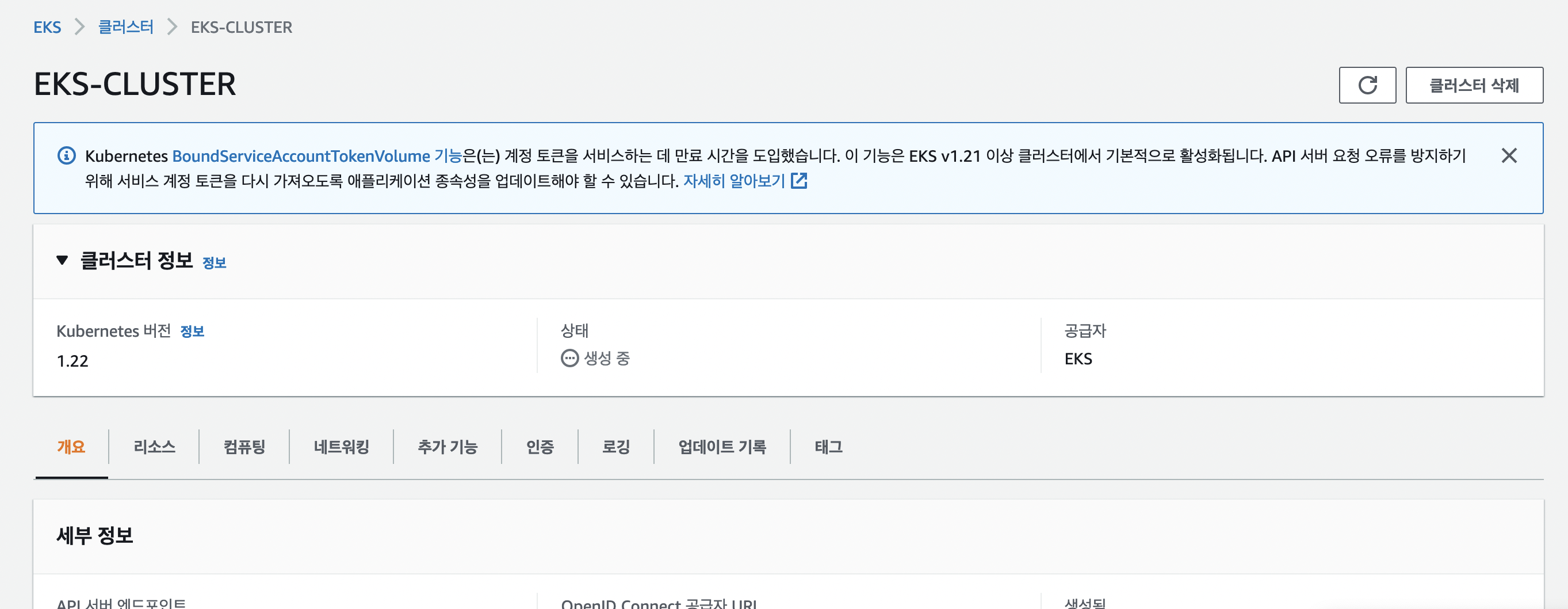Click the 클러스터 삭제 button
Image resolution: width=1568 pixels, height=609 pixels.
(x=1474, y=85)
